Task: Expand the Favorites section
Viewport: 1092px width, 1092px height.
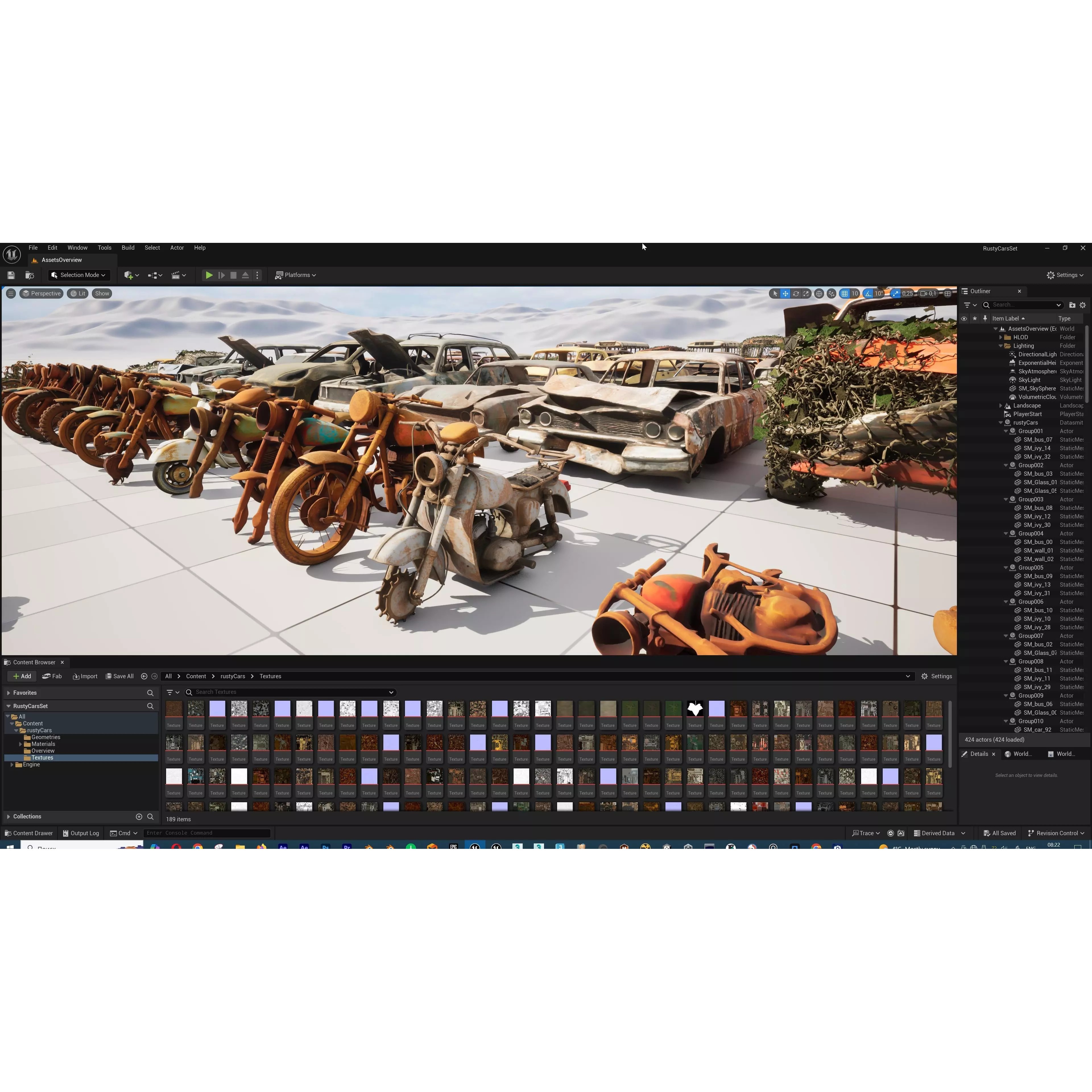Action: pyautogui.click(x=9, y=693)
